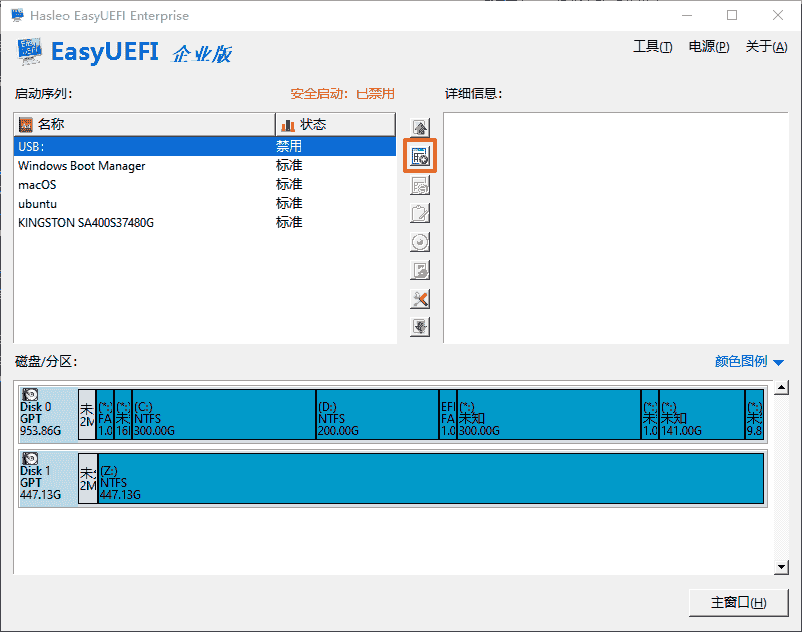
Task: Click the highlighted create new boot entry icon
Action: click(x=420, y=156)
